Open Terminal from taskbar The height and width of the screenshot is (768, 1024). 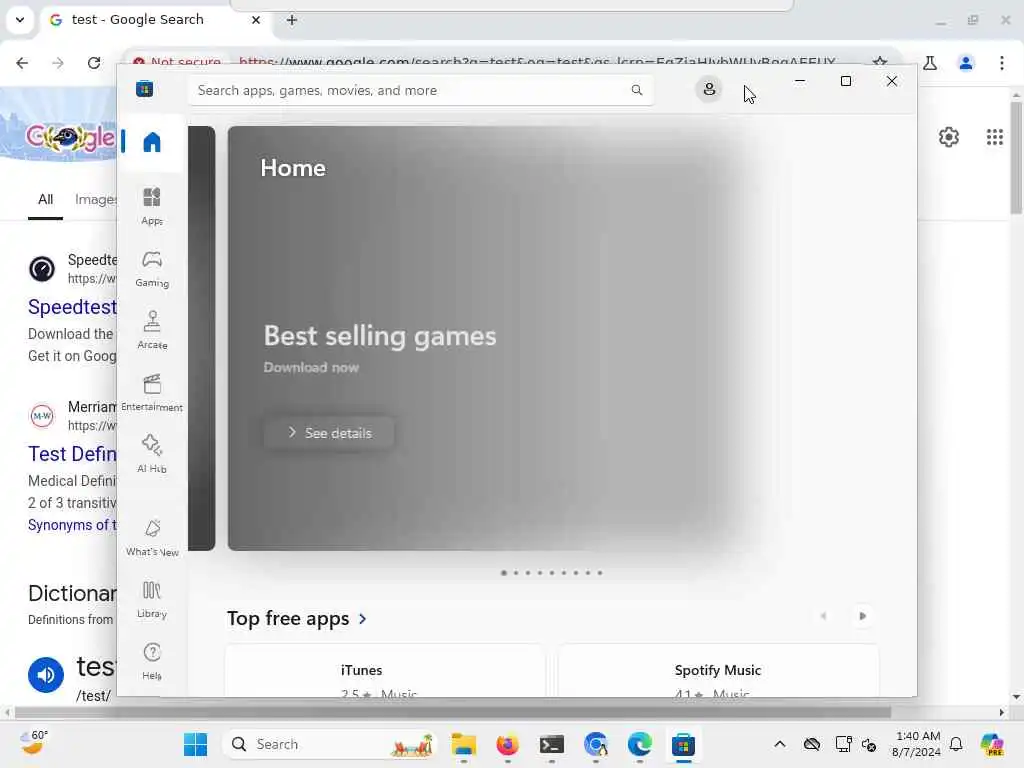[x=552, y=744]
